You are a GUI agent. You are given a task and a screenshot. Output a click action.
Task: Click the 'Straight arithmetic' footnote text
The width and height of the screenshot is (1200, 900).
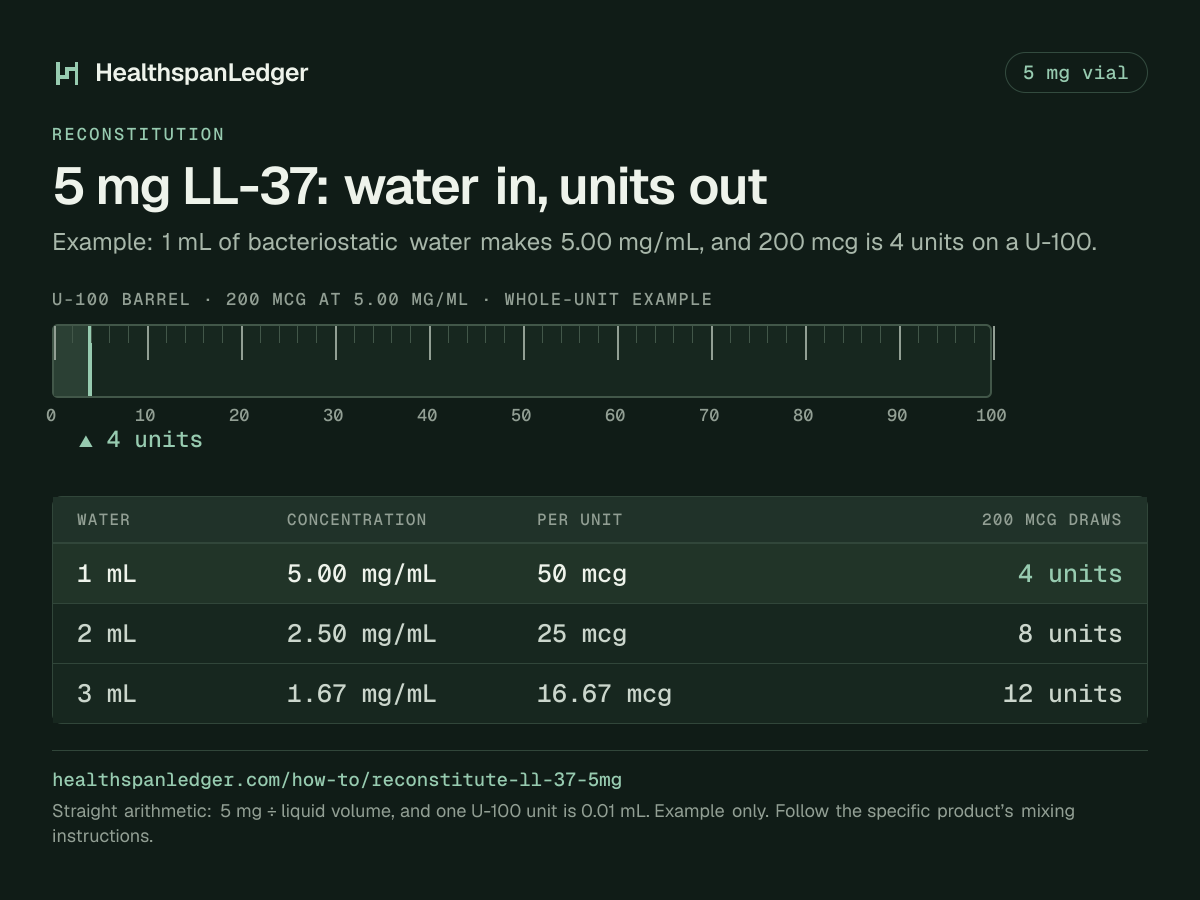tap(563, 823)
